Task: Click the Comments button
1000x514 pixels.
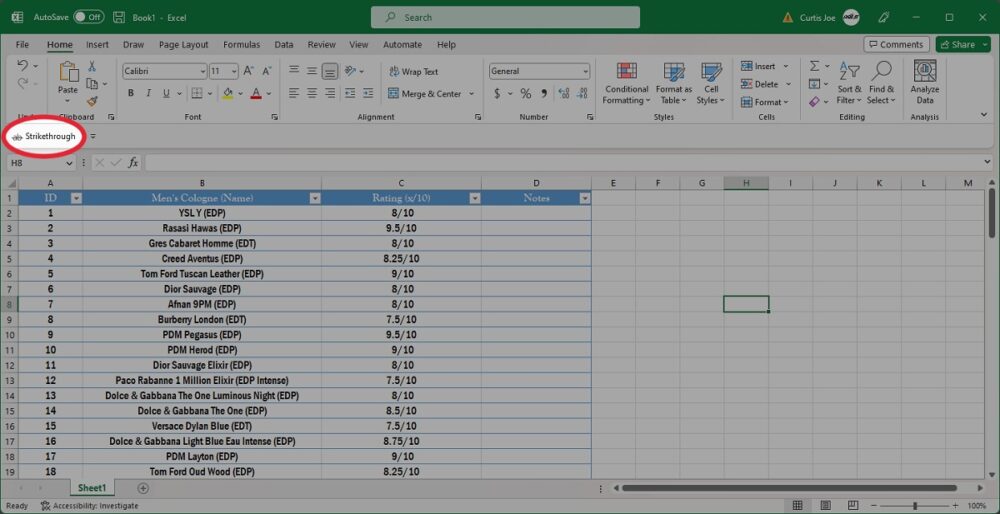Action: (895, 45)
